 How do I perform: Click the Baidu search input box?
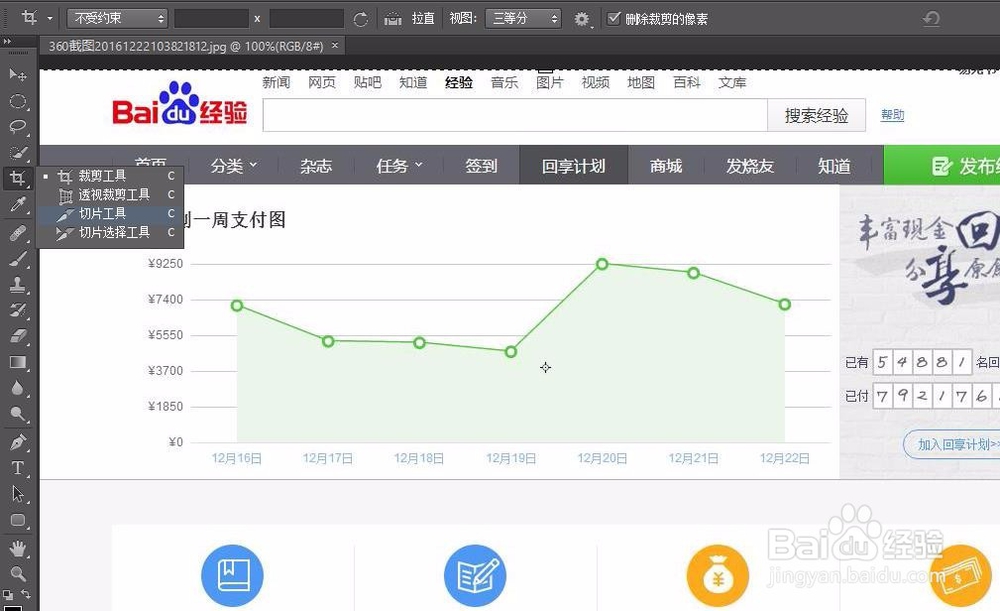click(515, 115)
